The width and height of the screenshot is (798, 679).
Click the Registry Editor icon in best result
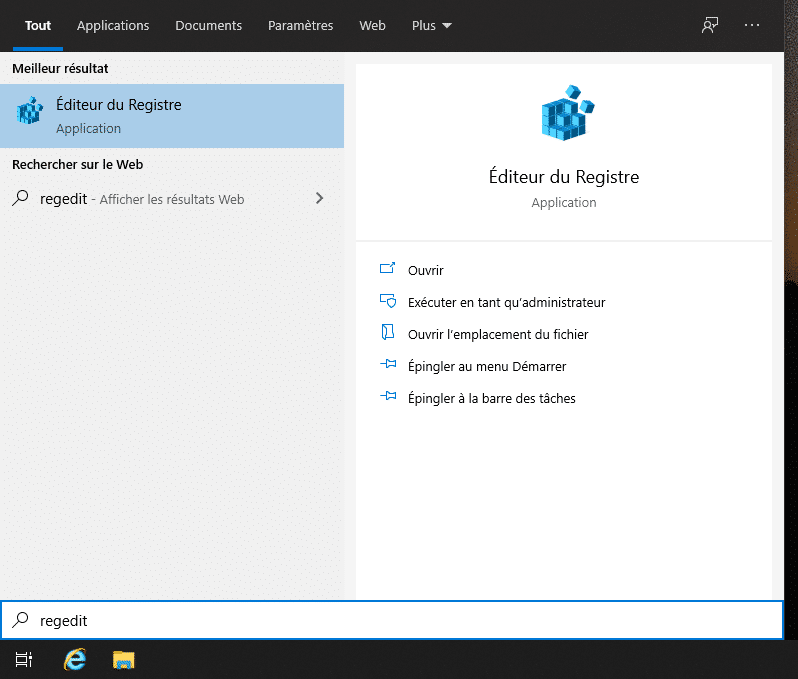[x=31, y=111]
